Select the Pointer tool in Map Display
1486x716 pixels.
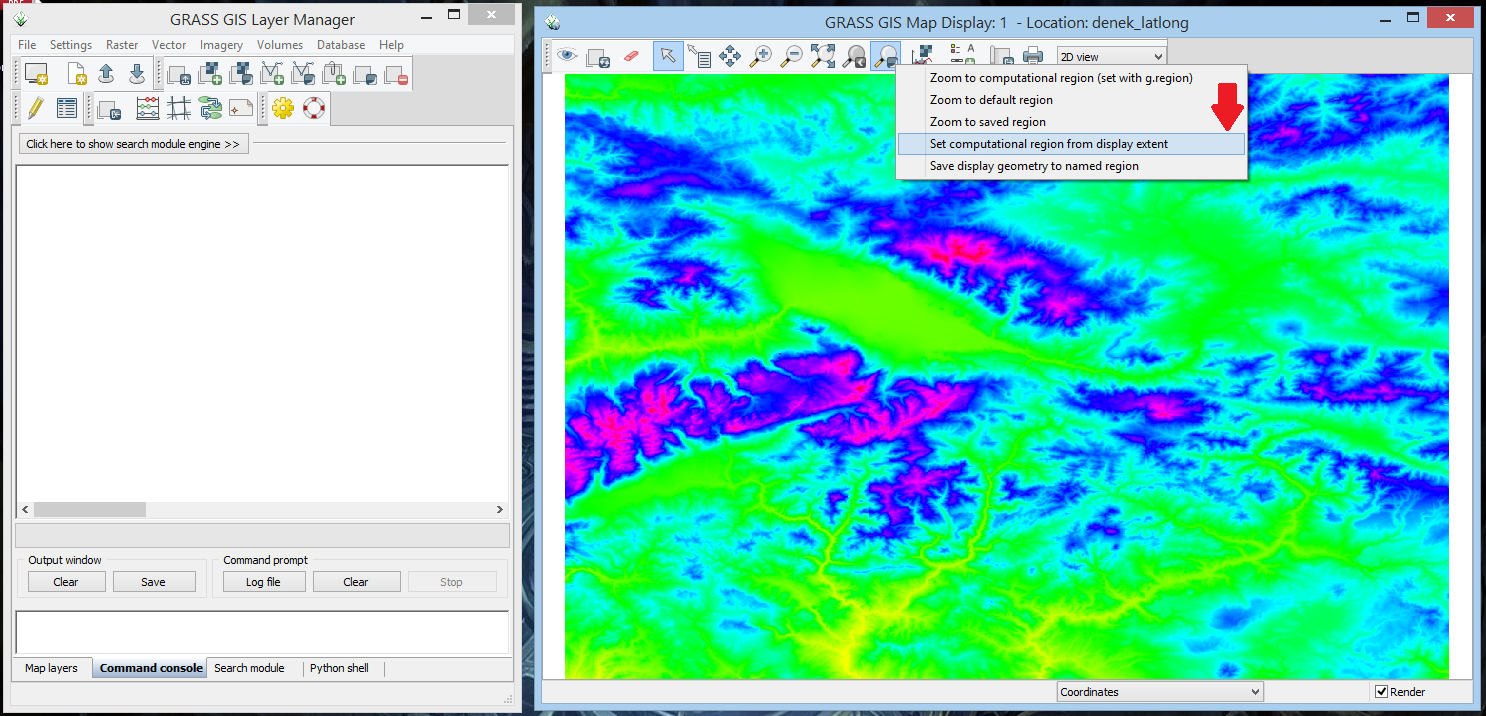tap(668, 56)
